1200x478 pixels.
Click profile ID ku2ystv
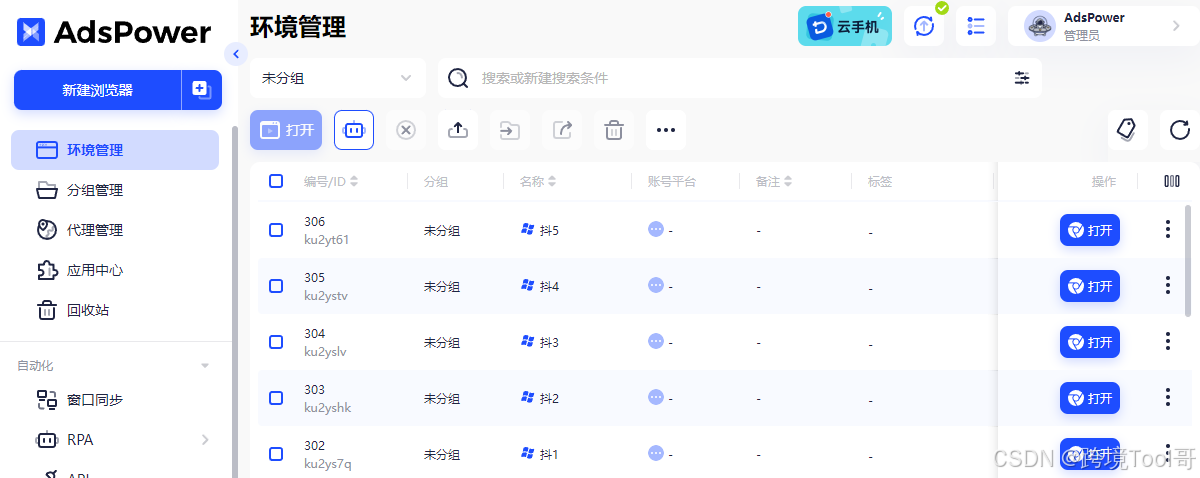(x=326, y=295)
